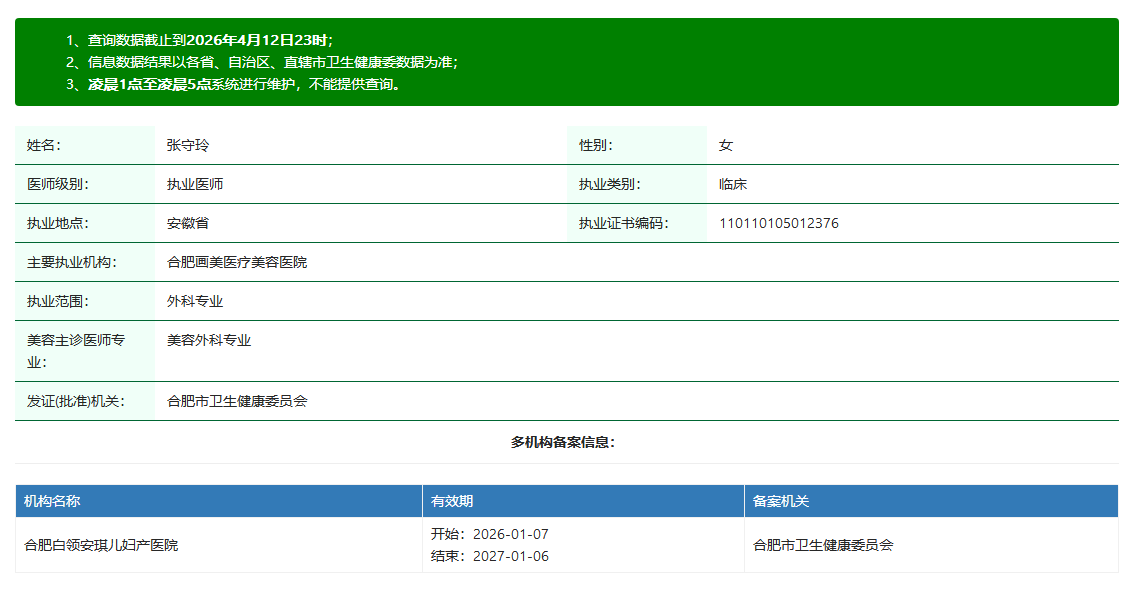Click the 医师级别 label cell
1131x603 pixels.
click(58, 184)
